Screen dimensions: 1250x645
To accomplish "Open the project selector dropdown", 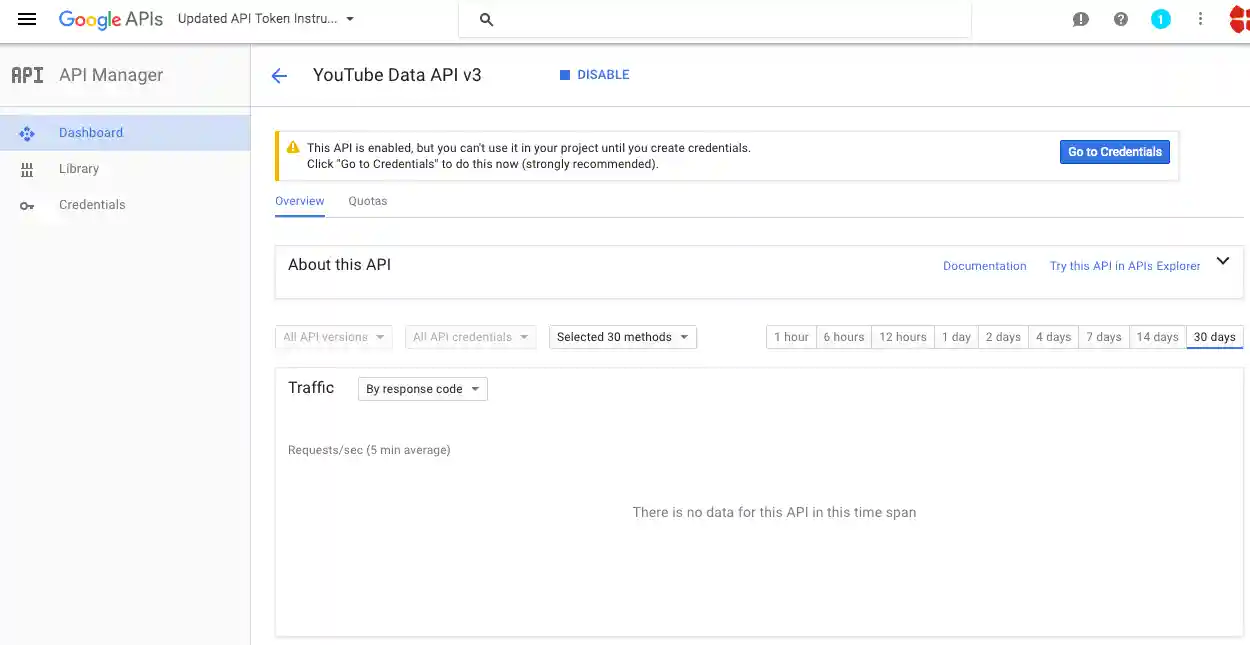I will tap(266, 19).
